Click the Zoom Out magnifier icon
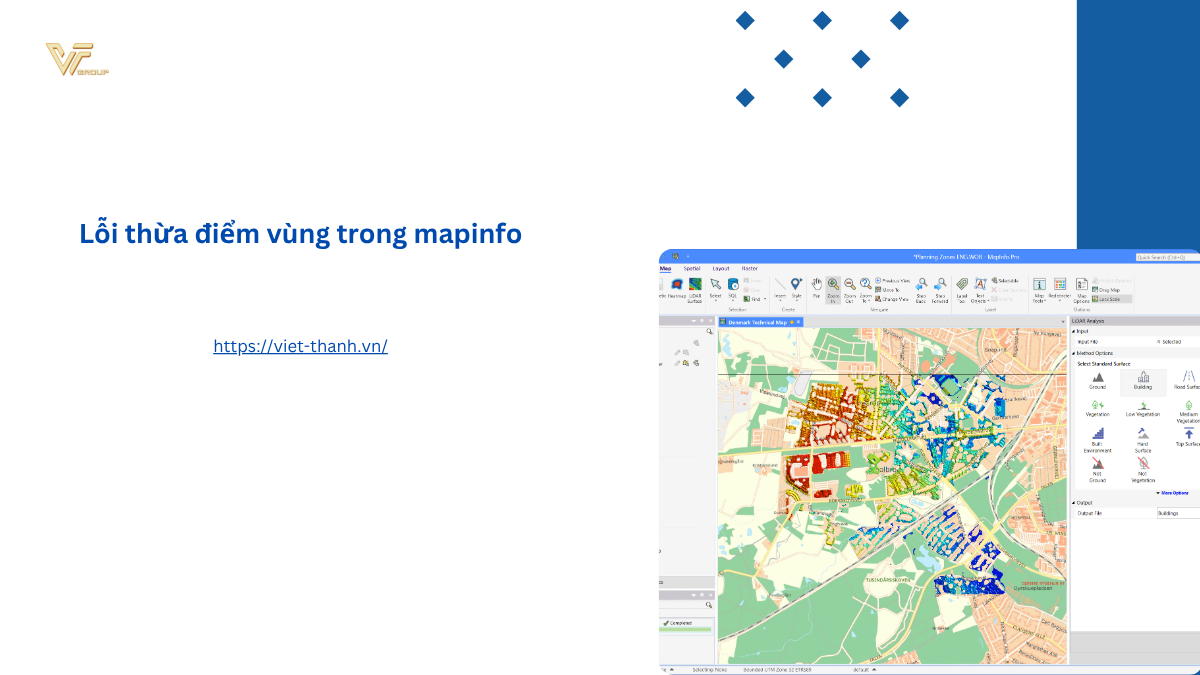This screenshot has height=675, width=1200. point(849,287)
